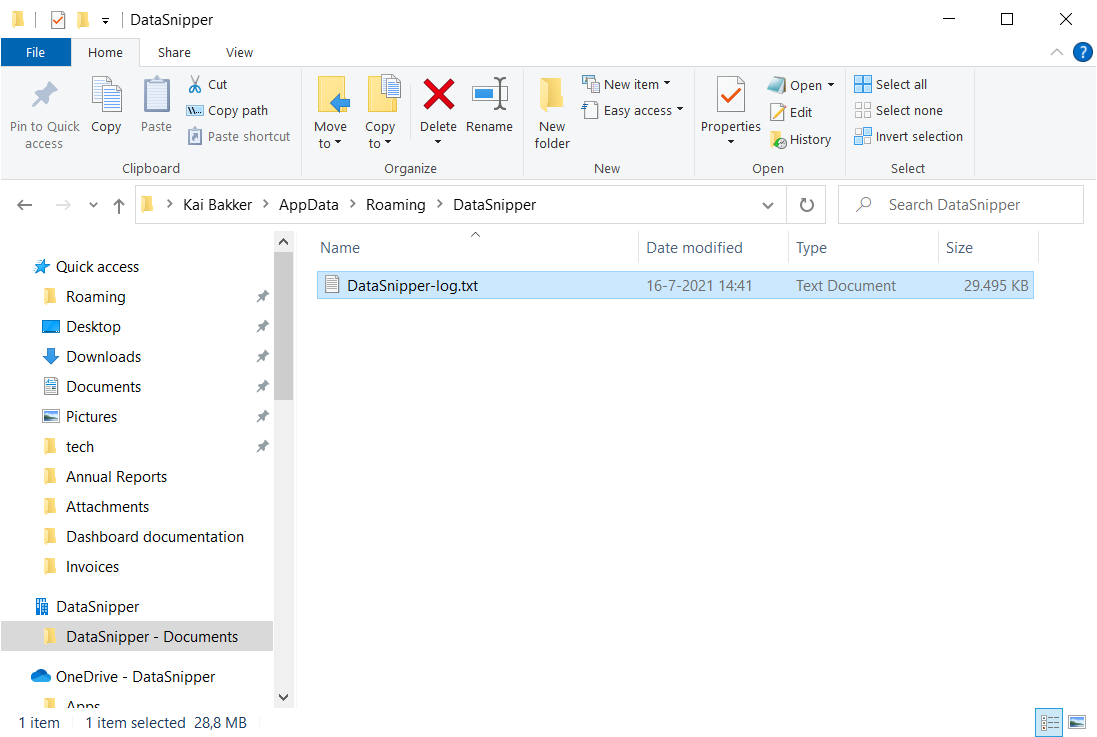Click the red Delete icon
1097x737 pixels.
click(x=439, y=94)
